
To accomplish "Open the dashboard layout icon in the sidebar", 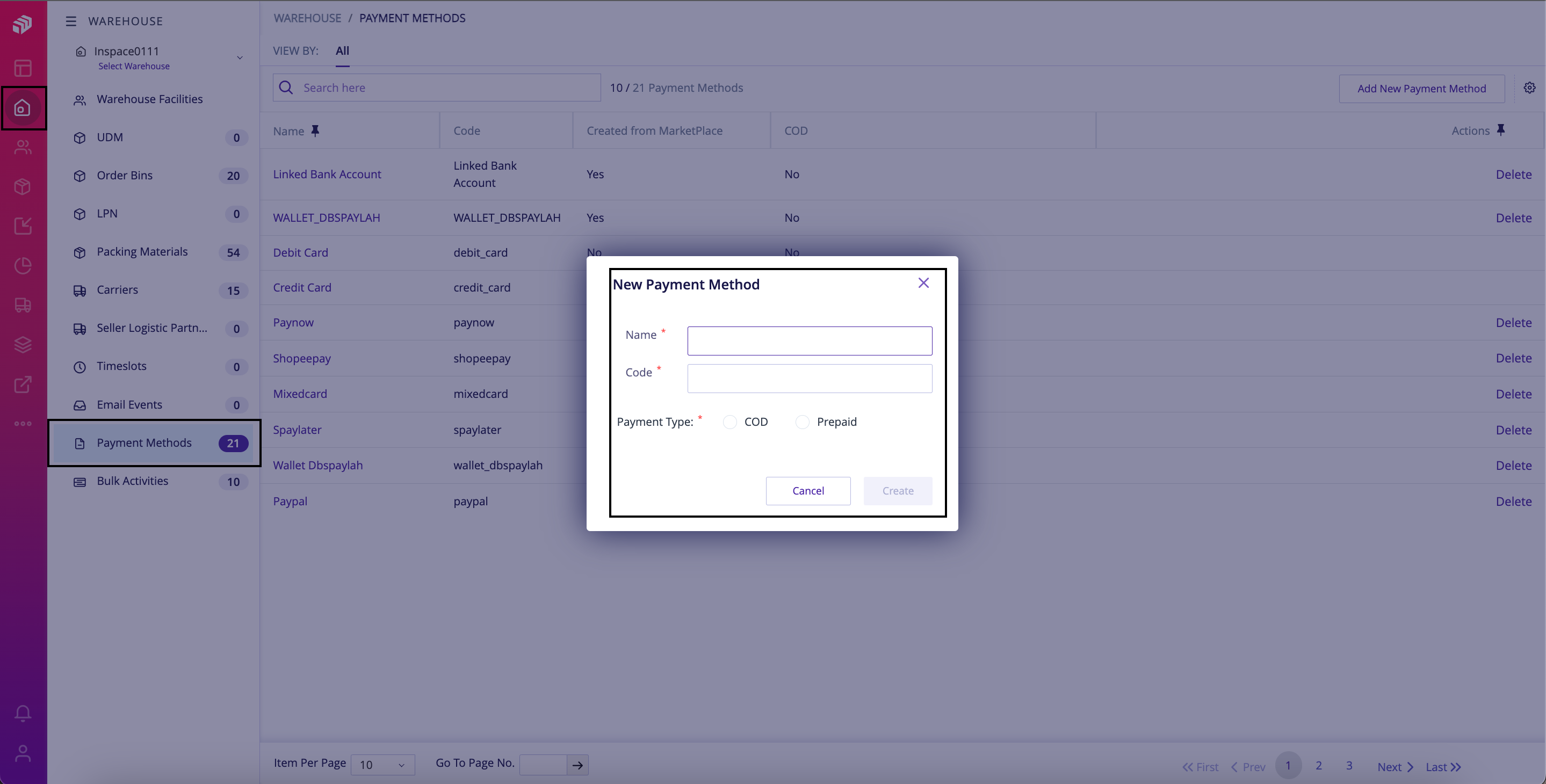I will click(x=23, y=68).
